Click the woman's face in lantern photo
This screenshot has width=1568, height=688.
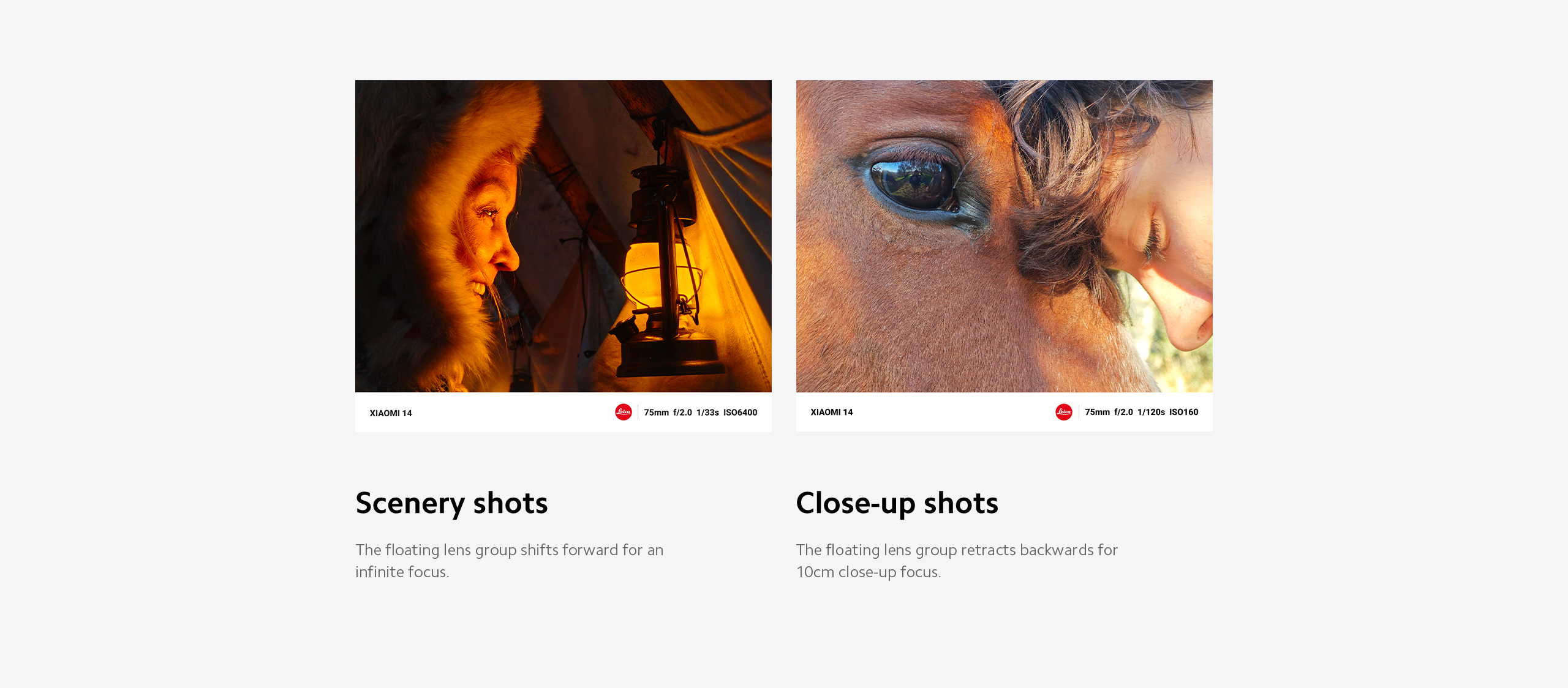[487, 230]
